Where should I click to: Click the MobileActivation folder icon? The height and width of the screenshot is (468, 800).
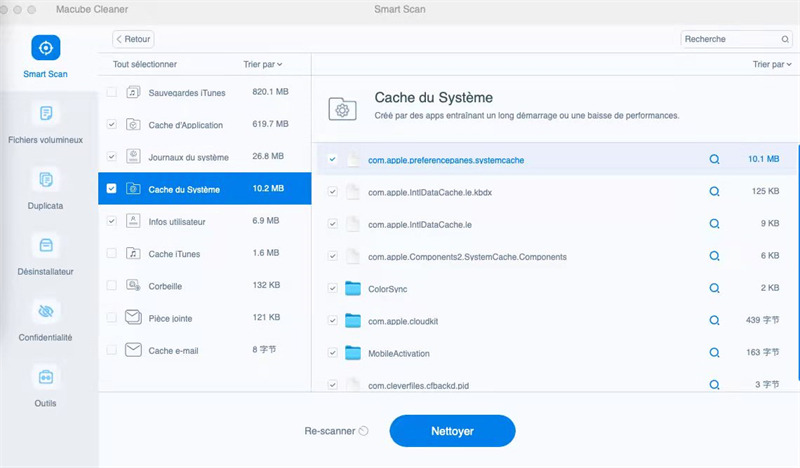(x=353, y=353)
